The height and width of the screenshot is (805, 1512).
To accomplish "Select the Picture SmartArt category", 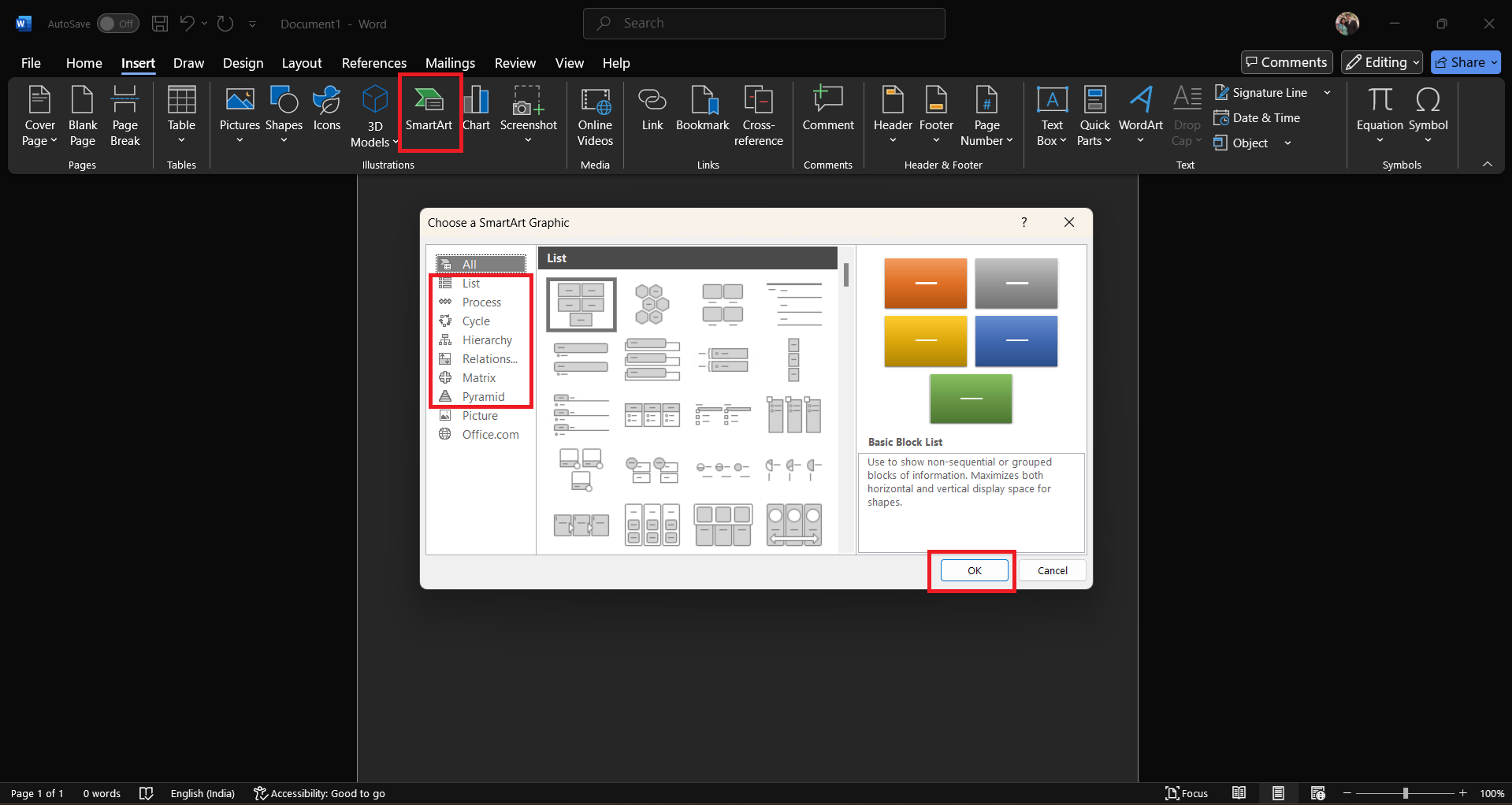I will [481, 416].
